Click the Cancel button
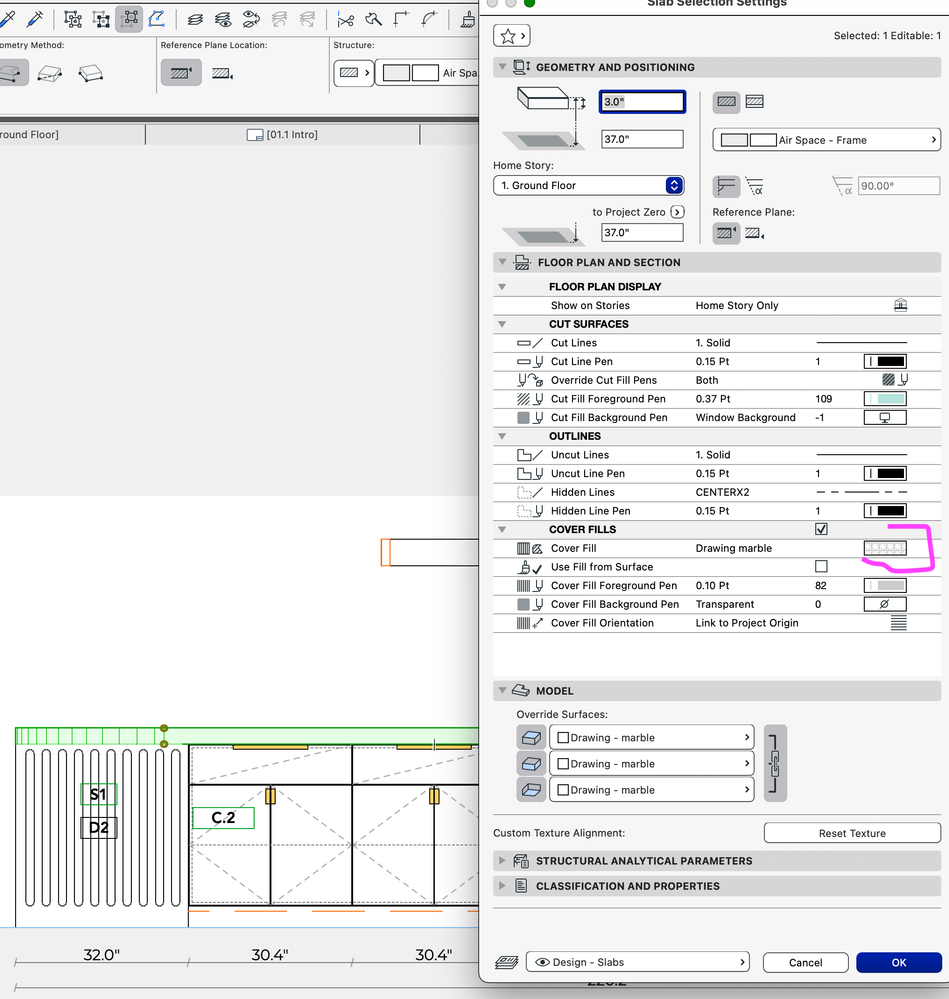 coord(806,962)
